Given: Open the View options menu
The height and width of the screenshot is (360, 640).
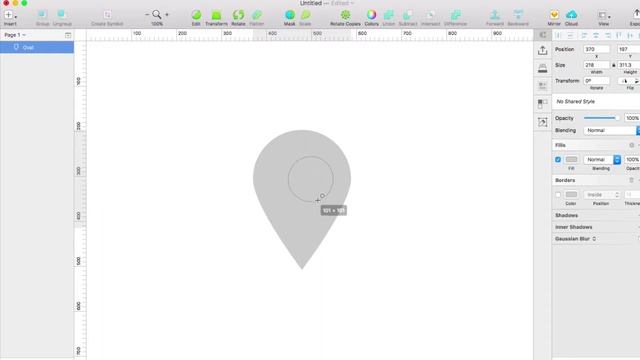Looking at the screenshot, I should pyautogui.click(x=604, y=16).
